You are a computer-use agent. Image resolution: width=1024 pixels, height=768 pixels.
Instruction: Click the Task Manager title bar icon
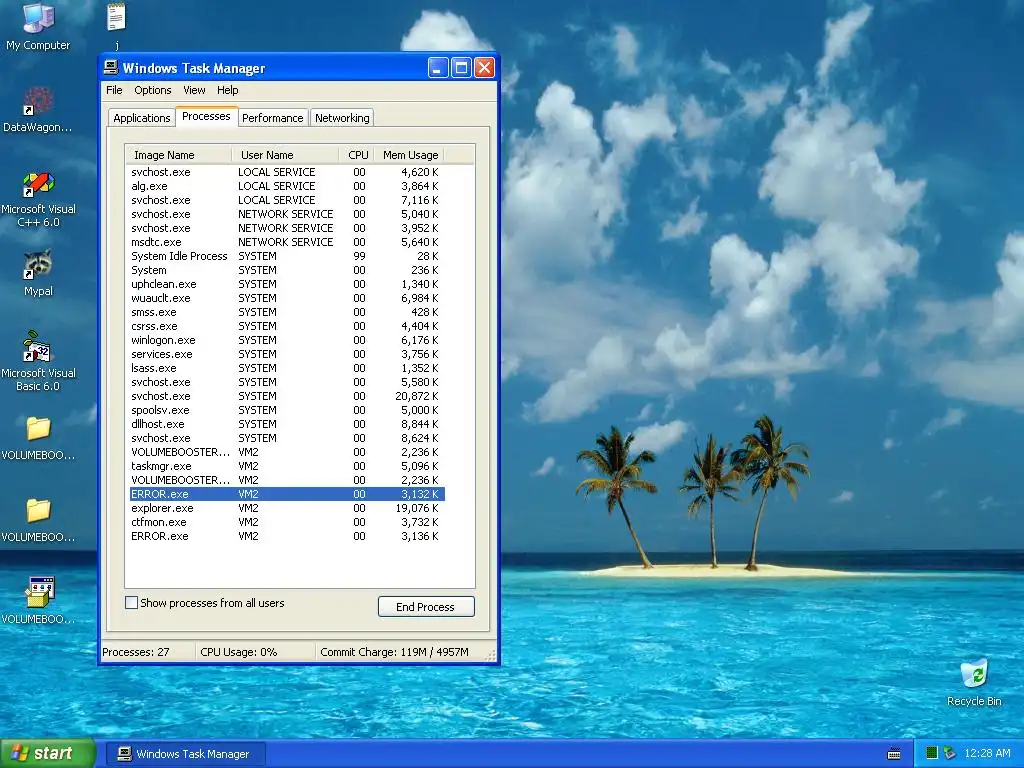111,67
